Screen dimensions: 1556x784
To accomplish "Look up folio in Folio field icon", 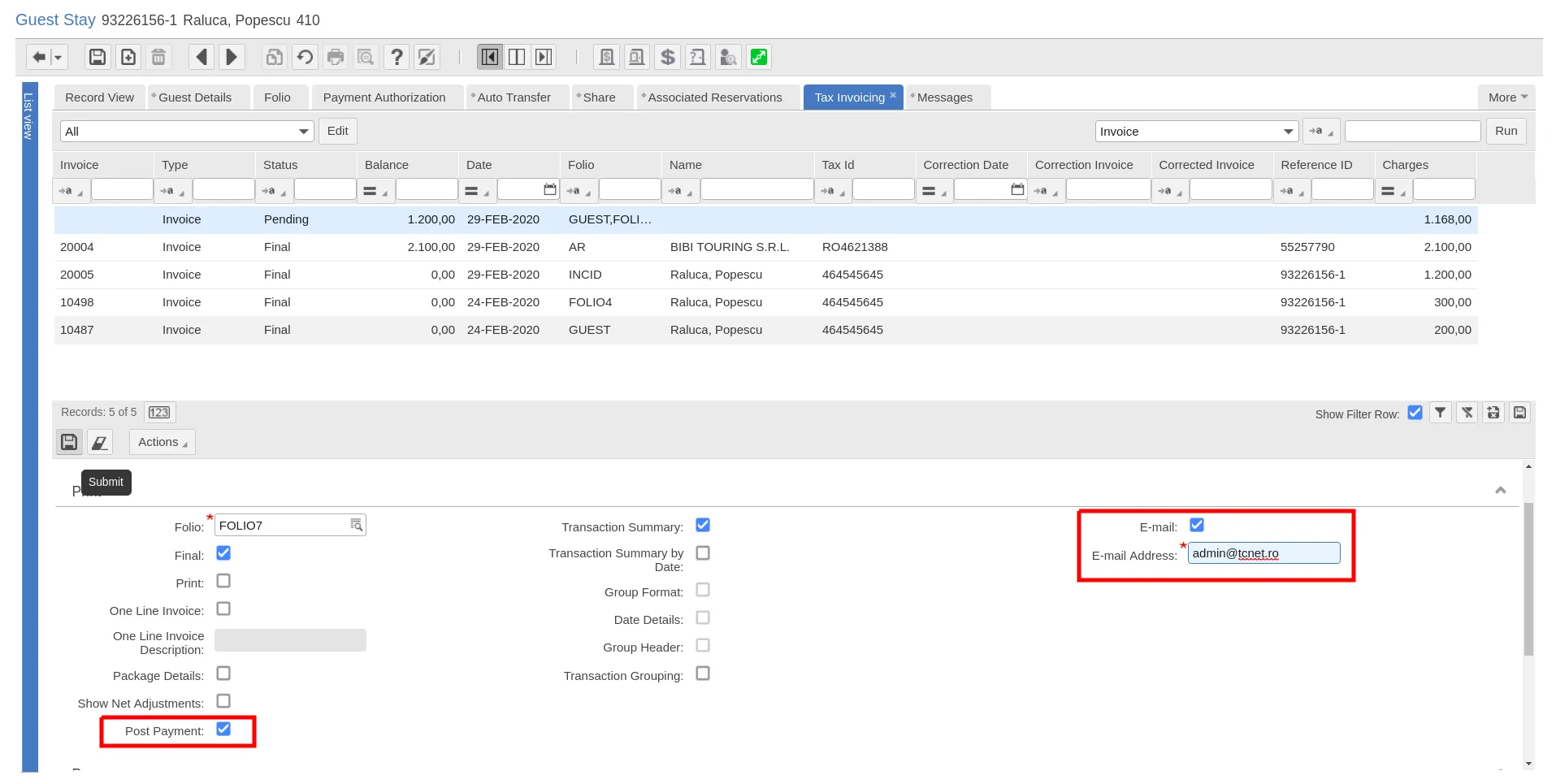I will click(356, 526).
